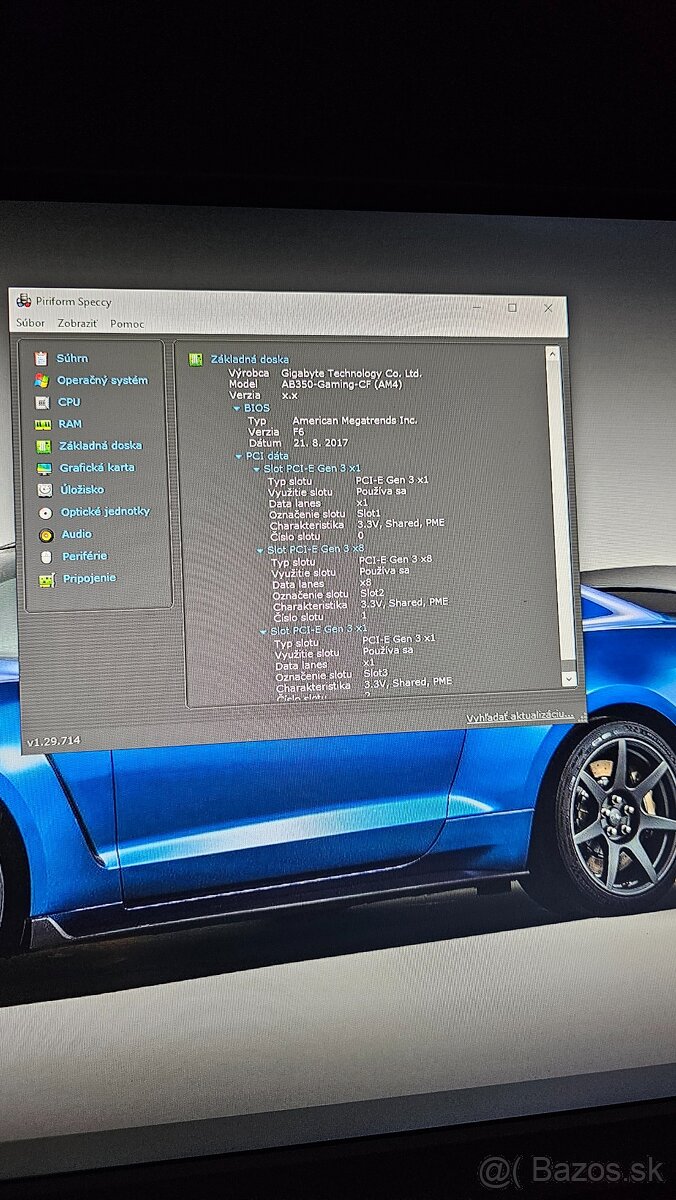Open the Súbor menu
This screenshot has width=676, height=1200.
pyautogui.click(x=30, y=323)
